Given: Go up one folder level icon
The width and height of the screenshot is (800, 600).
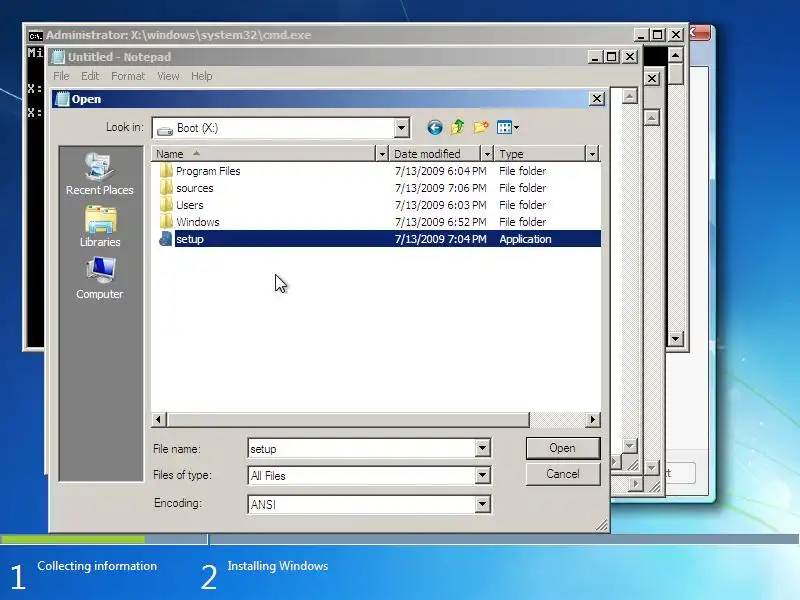Looking at the screenshot, I should [458, 127].
